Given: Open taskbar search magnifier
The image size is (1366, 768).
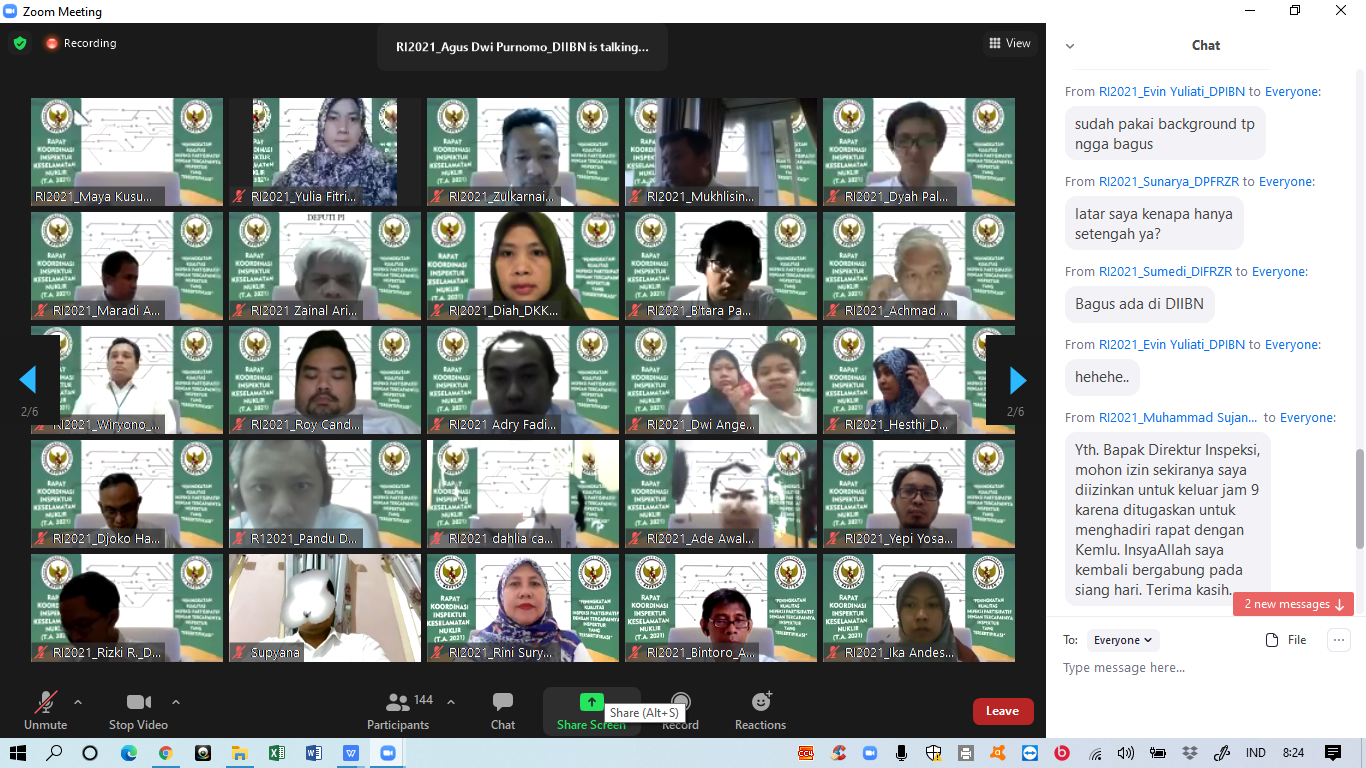Looking at the screenshot, I should (53, 753).
